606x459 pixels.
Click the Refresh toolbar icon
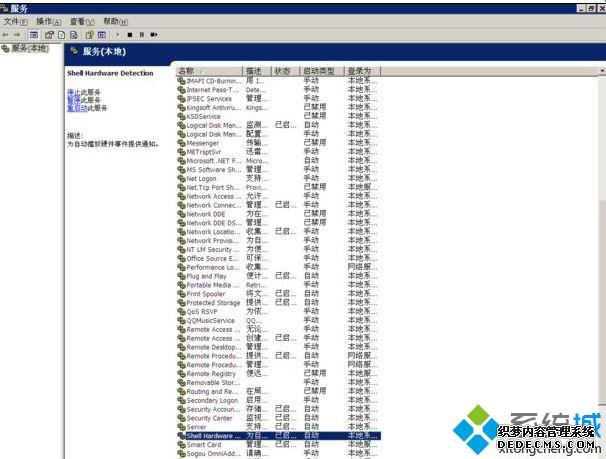(61, 35)
